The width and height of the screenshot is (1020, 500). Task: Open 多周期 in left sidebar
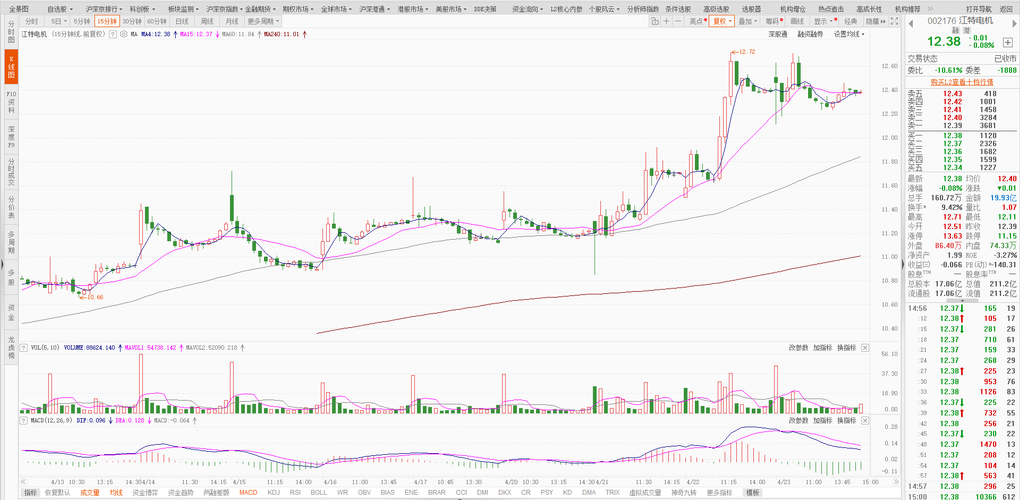12,243
